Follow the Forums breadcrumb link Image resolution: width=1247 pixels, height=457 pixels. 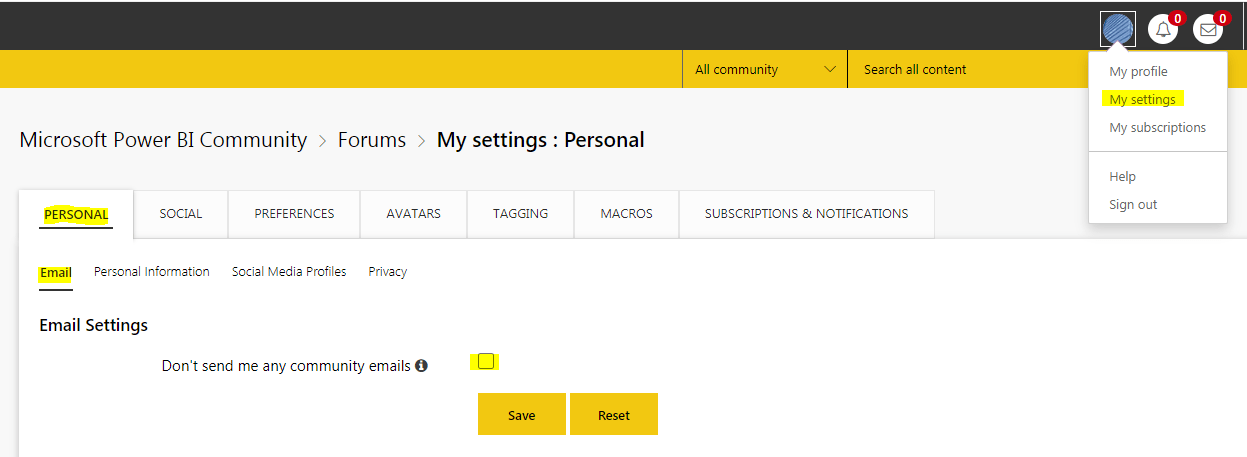[x=372, y=140]
